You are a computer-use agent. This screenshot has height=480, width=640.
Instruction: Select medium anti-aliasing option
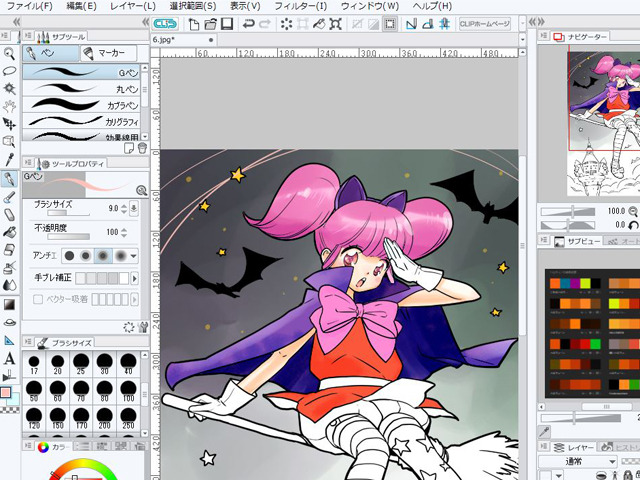(103, 256)
